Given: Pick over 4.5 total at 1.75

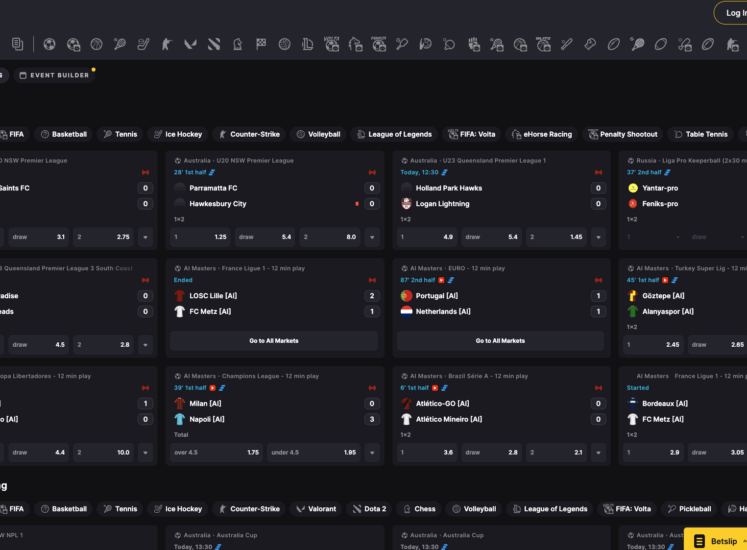Looking at the screenshot, I should (216, 452).
